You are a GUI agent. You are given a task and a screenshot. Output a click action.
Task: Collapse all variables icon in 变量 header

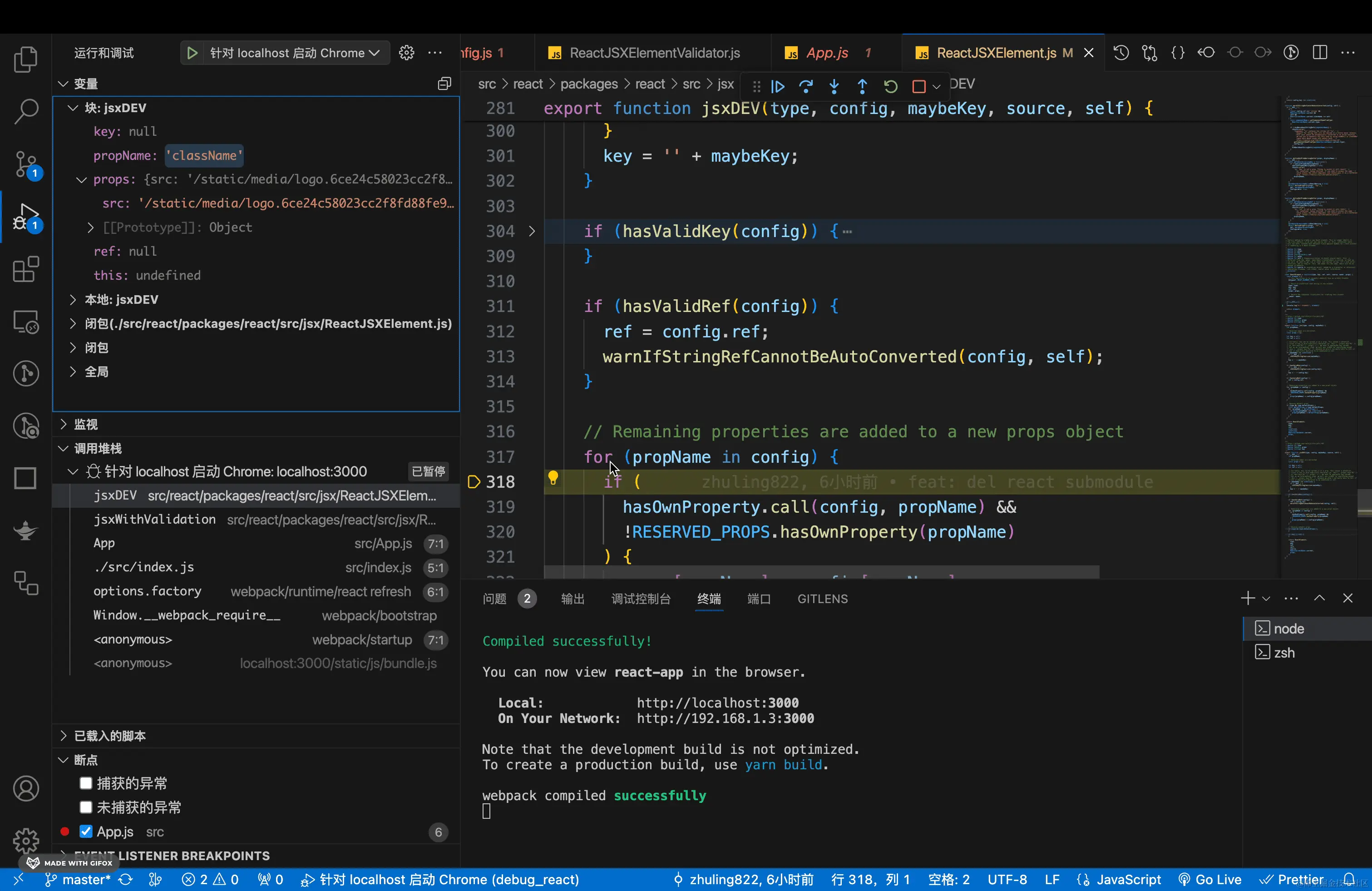444,84
